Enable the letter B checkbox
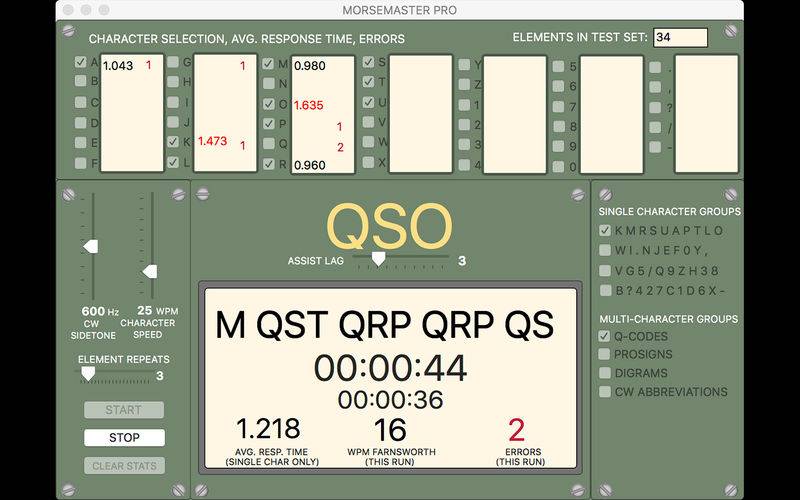This screenshot has height=500, width=800. (x=81, y=81)
